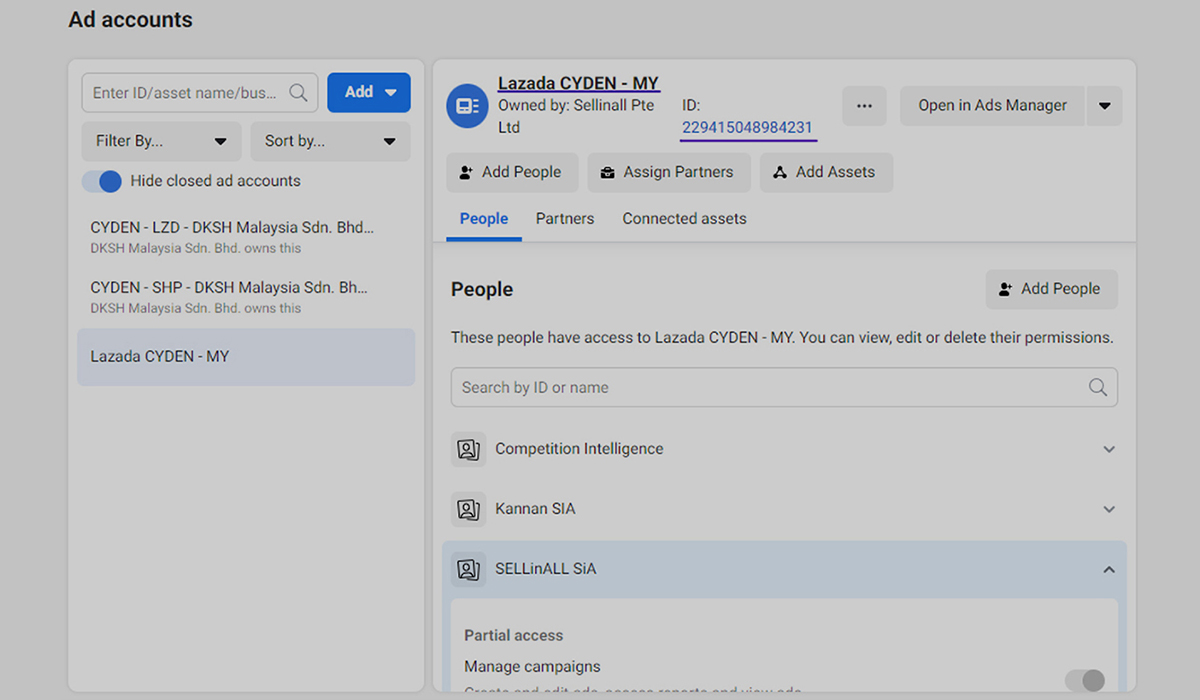
Task: Open the three-dots more options menu
Action: 864,106
